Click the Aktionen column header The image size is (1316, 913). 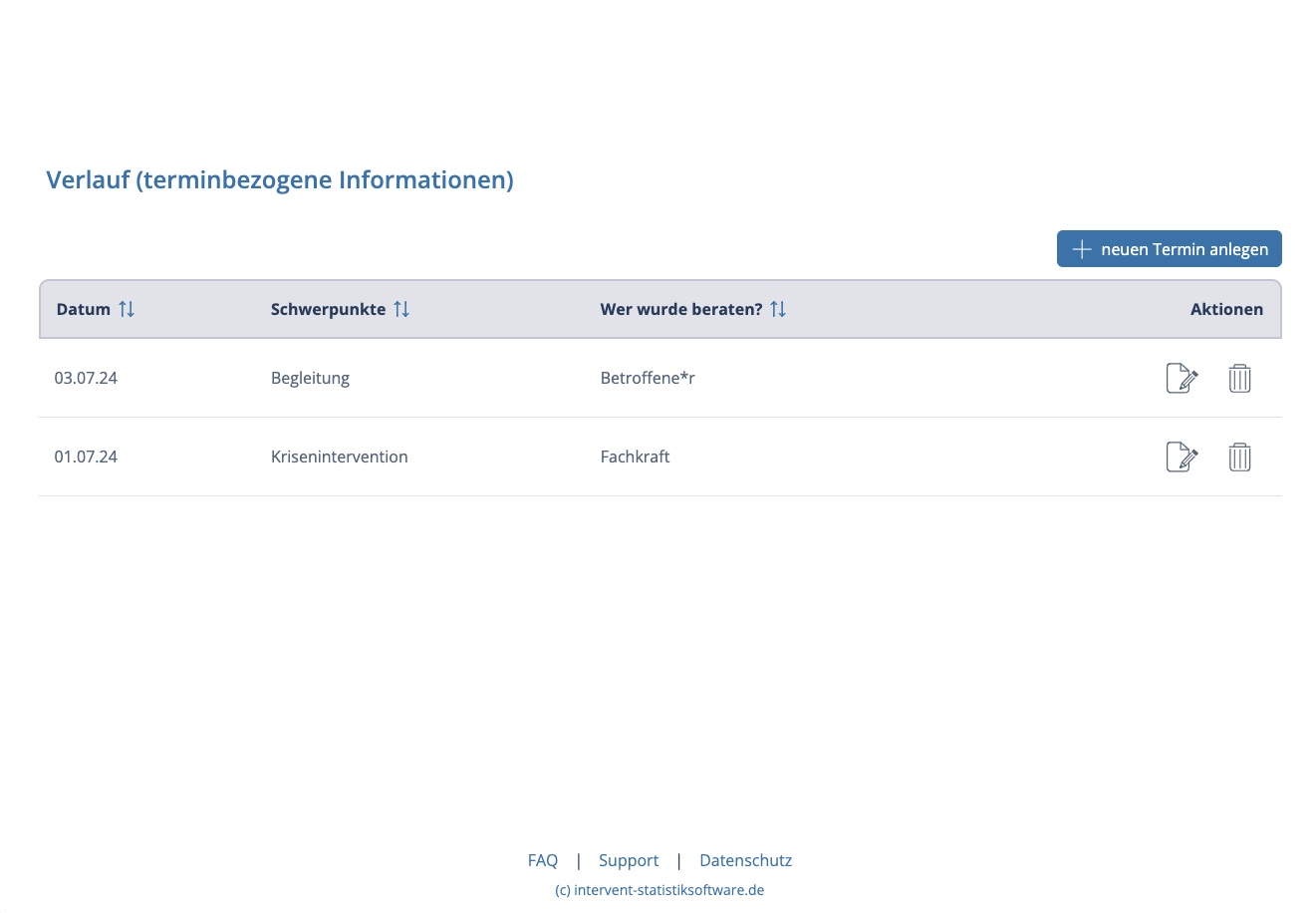click(x=1226, y=309)
